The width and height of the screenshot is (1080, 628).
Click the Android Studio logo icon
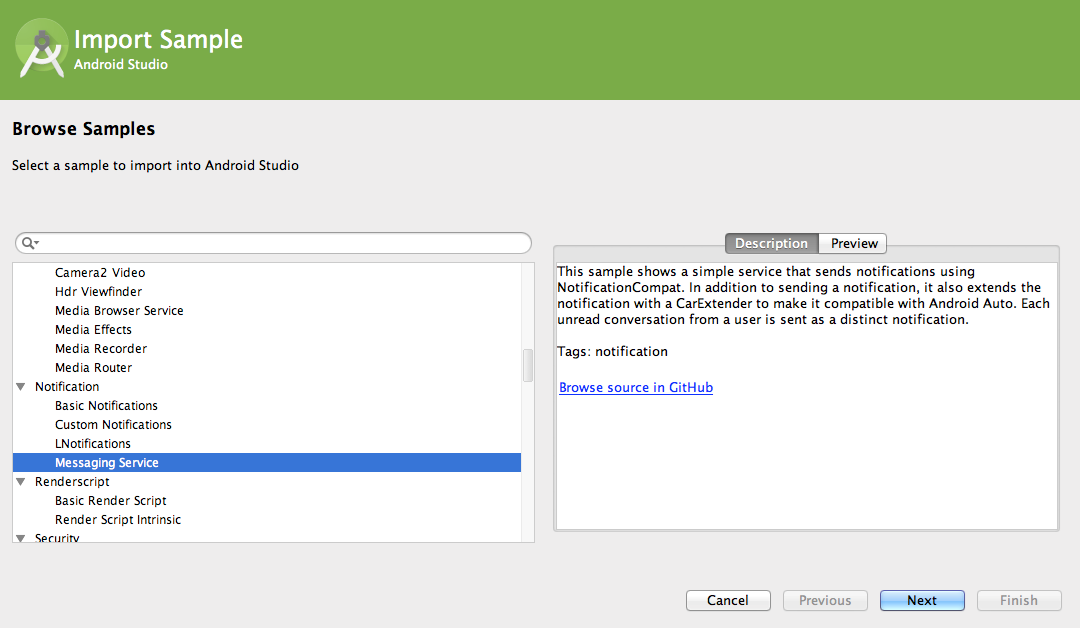(x=42, y=50)
